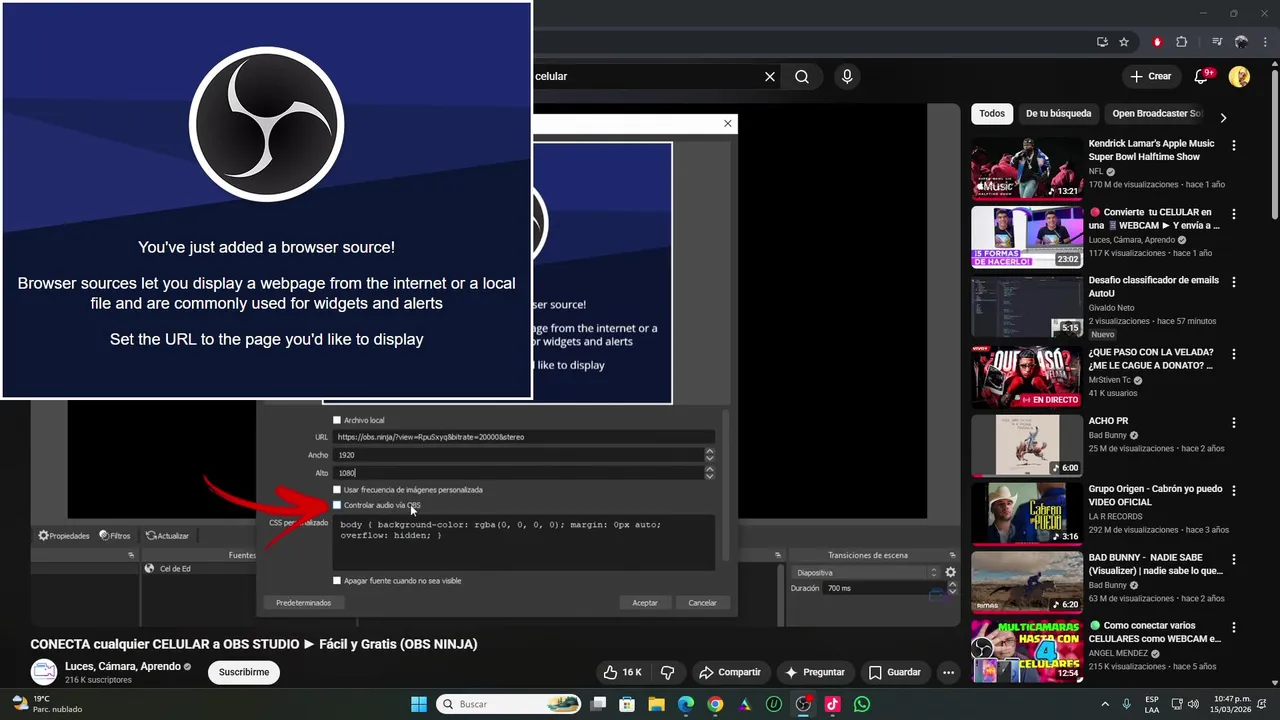Click the Crear button
Viewport: 1280px width, 720px height.
coord(1150,76)
